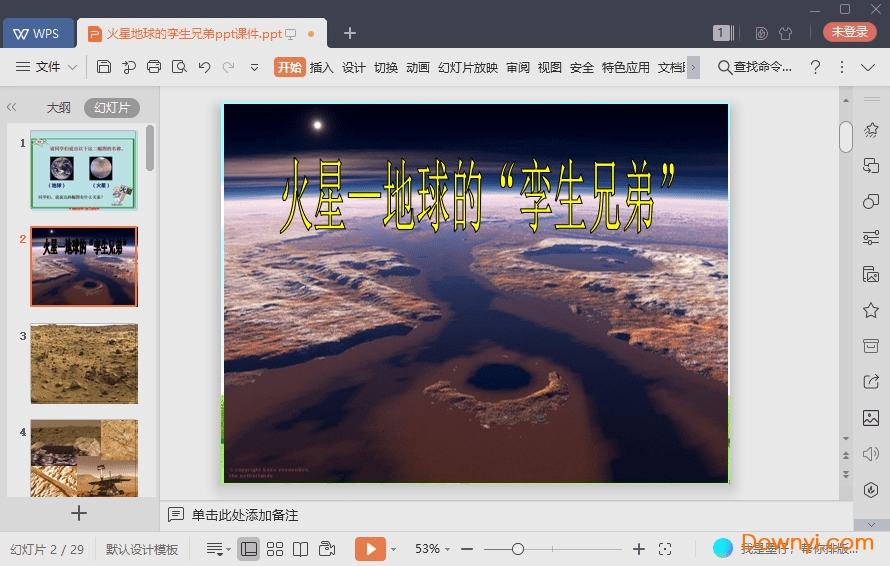Image resolution: width=890 pixels, height=566 pixels.
Task: Switch to 大纲 outline view
Action: pos(58,107)
